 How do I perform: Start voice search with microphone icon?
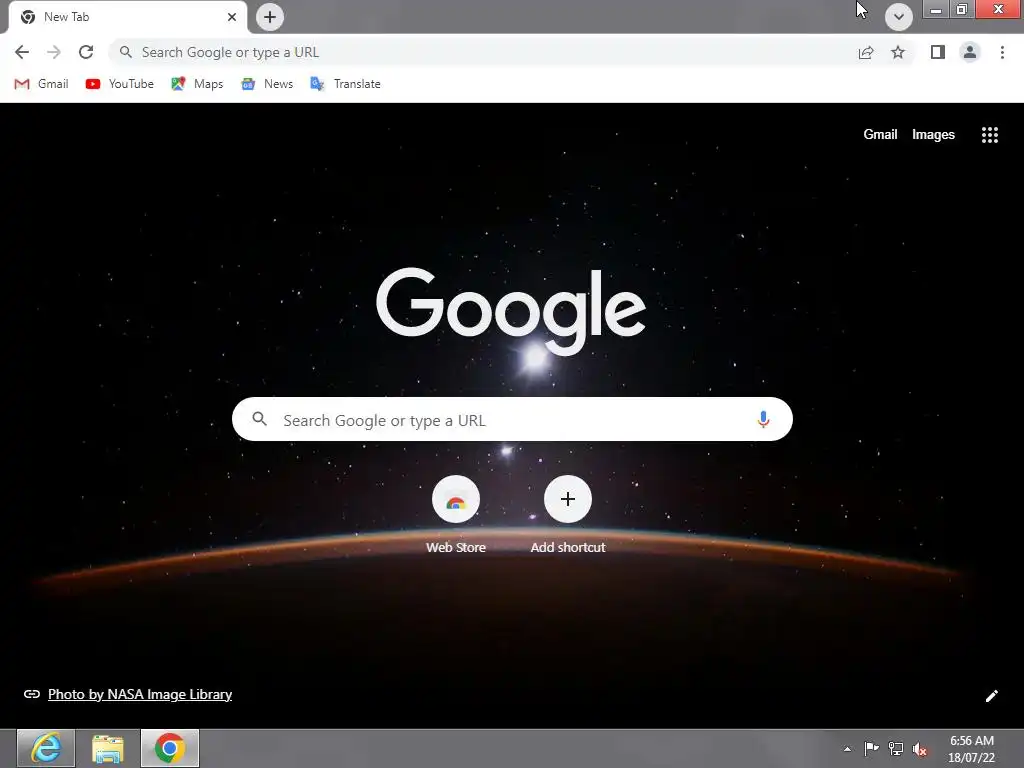(763, 419)
